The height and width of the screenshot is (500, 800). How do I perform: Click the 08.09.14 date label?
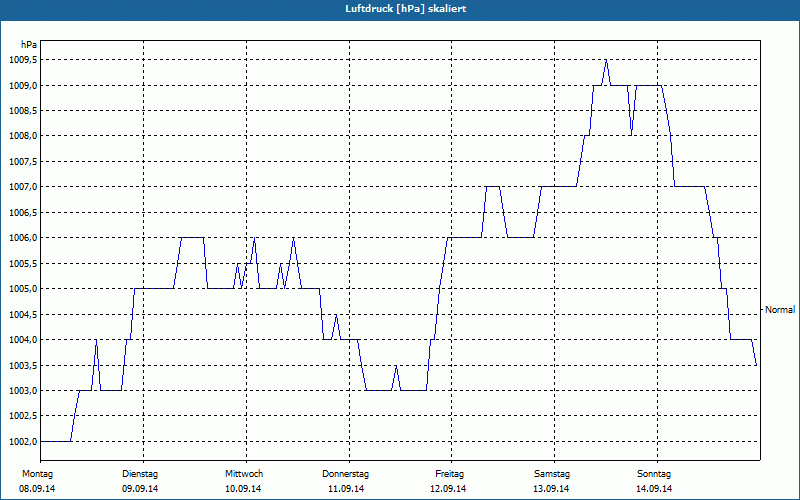(37, 489)
